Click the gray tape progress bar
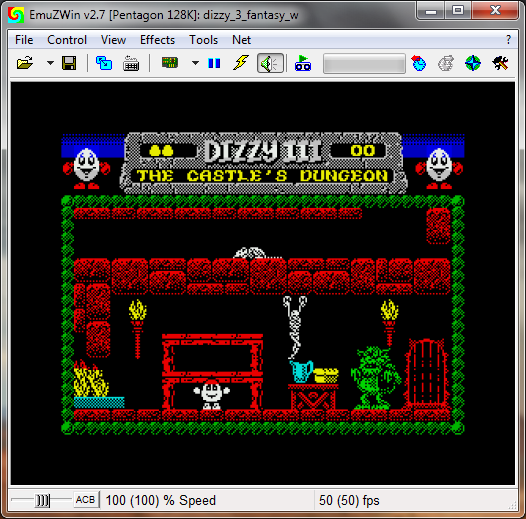Screen dimensions: 526x519 pos(364,63)
